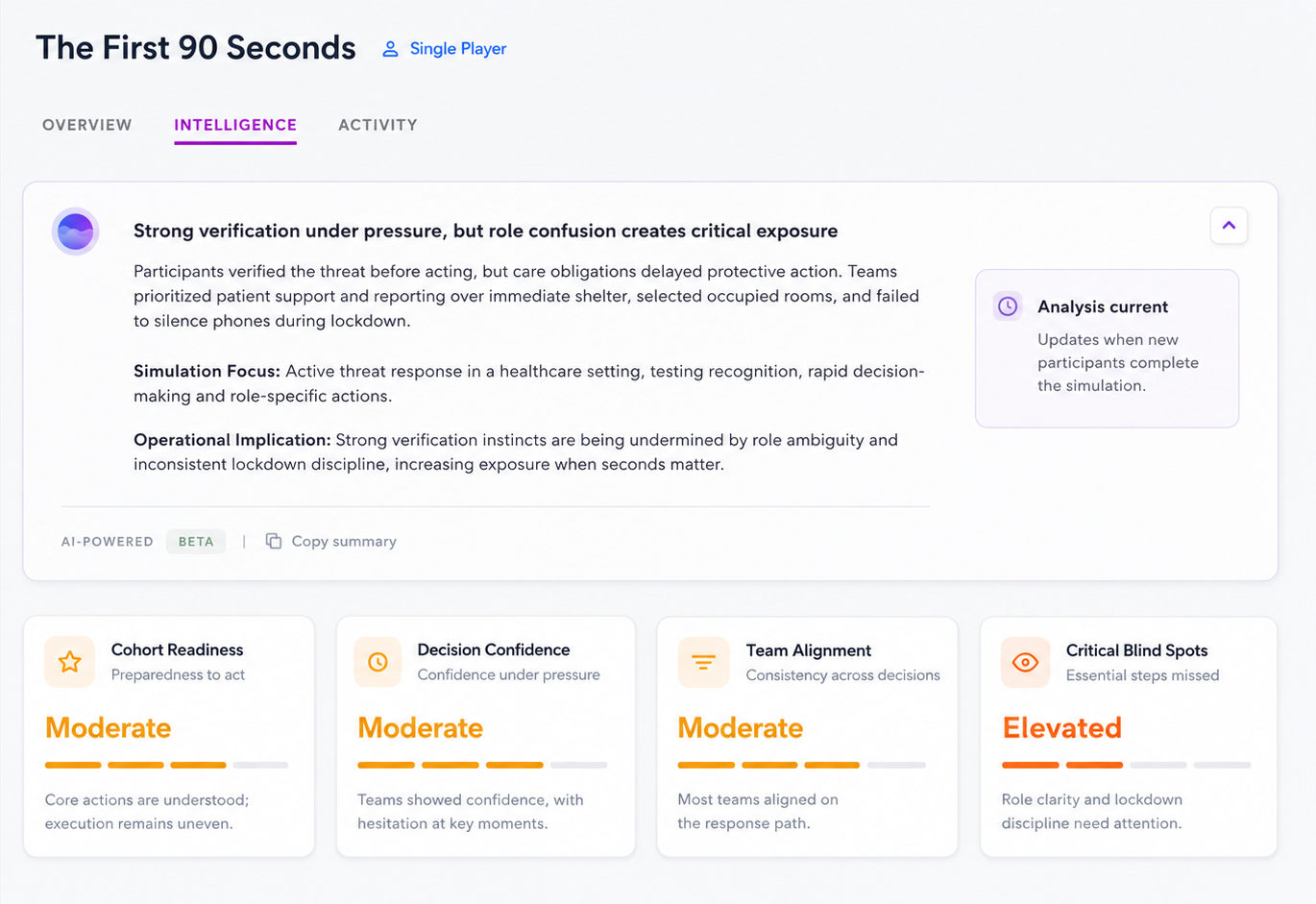Image resolution: width=1316 pixels, height=904 pixels.
Task: Collapse the summary card with chevron
Action: (x=1229, y=226)
